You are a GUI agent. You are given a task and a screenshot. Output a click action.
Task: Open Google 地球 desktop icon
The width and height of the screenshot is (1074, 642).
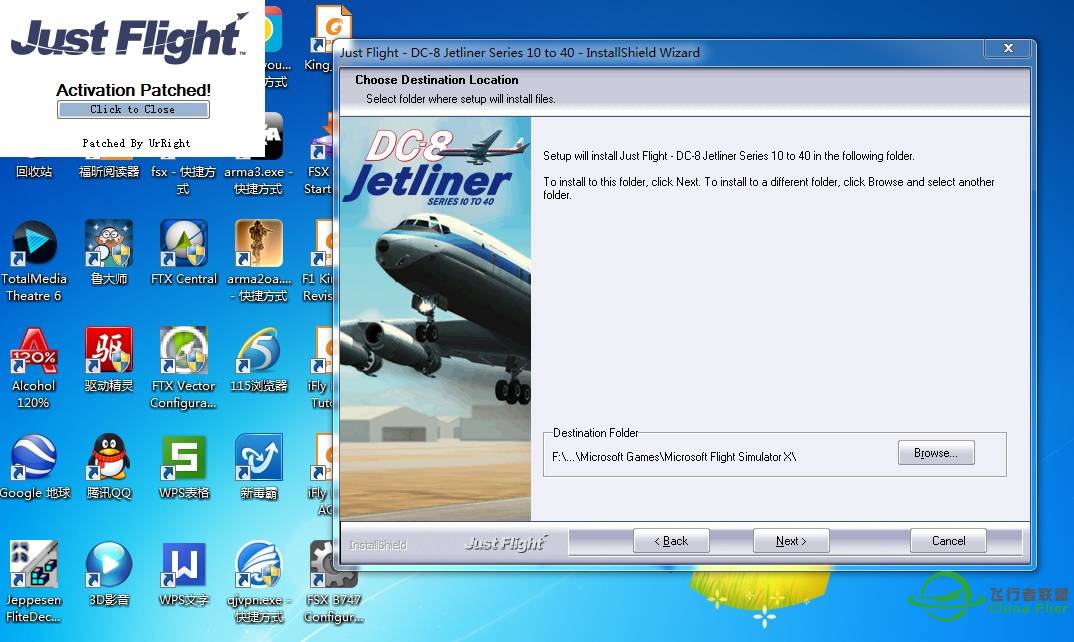coord(34,467)
